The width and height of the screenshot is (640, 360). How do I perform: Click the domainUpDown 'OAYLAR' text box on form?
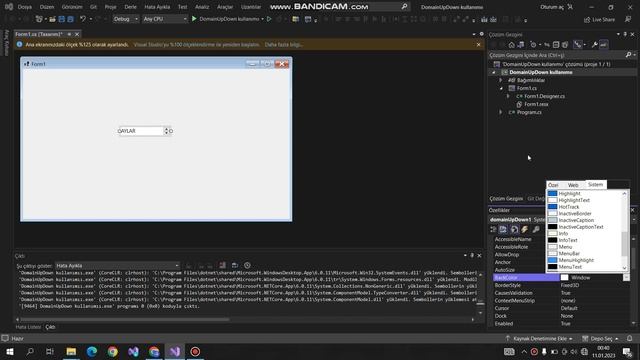tap(140, 131)
